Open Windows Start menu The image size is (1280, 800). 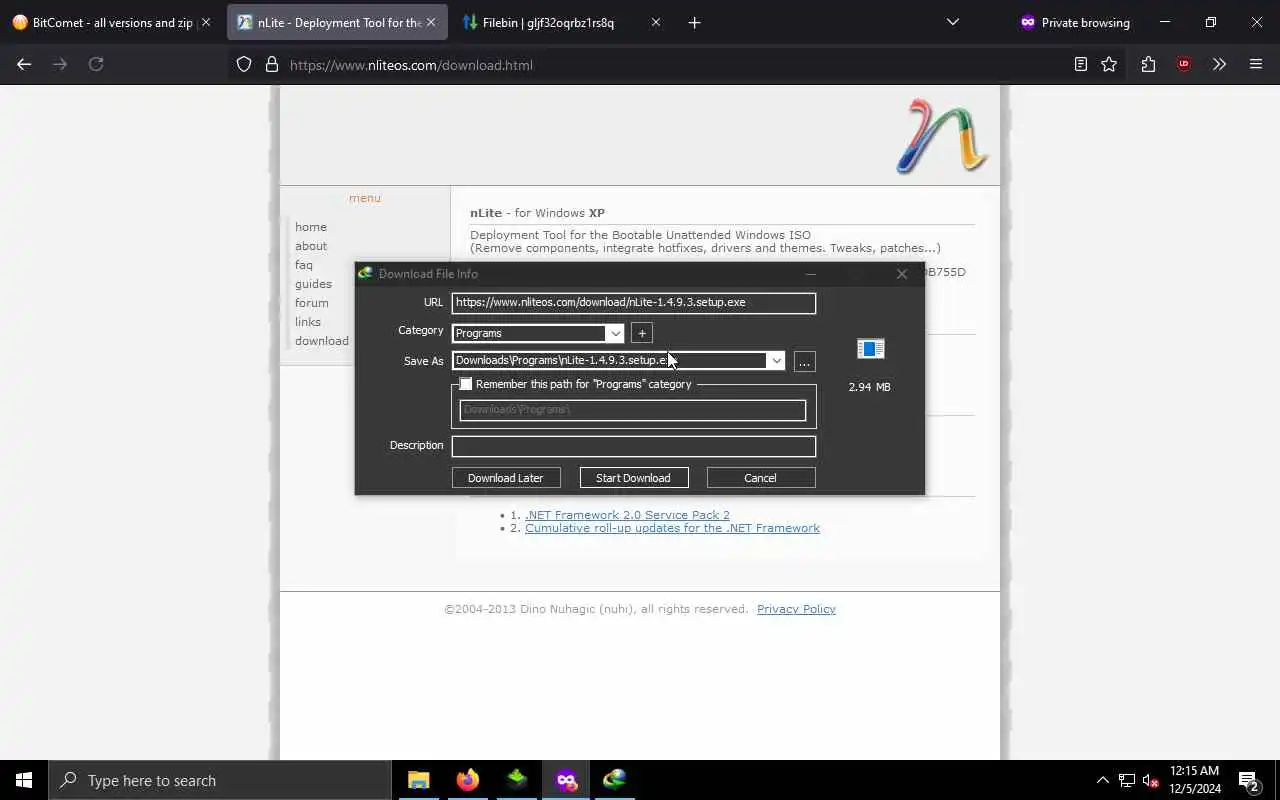24,780
